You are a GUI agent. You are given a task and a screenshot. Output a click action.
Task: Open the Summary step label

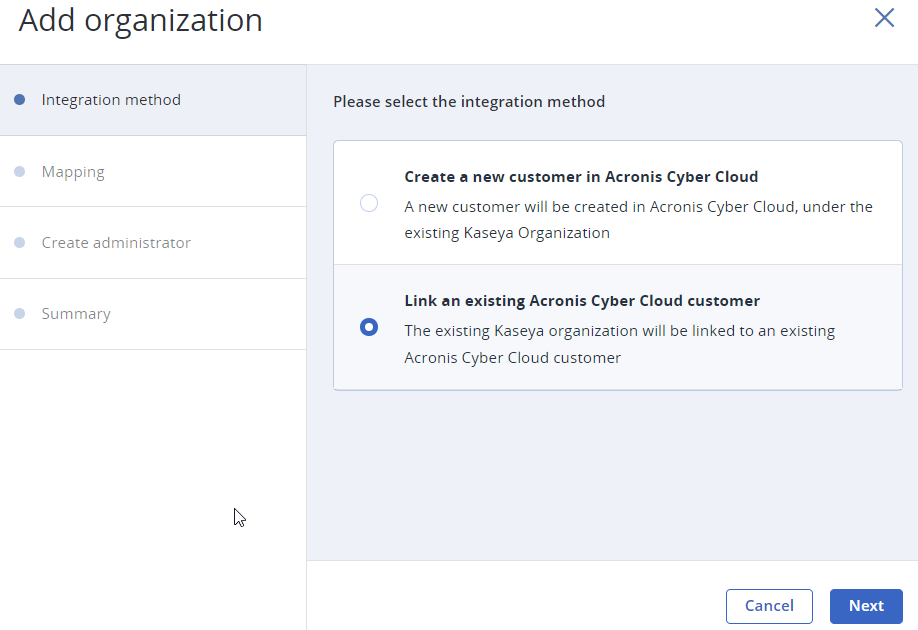76,314
